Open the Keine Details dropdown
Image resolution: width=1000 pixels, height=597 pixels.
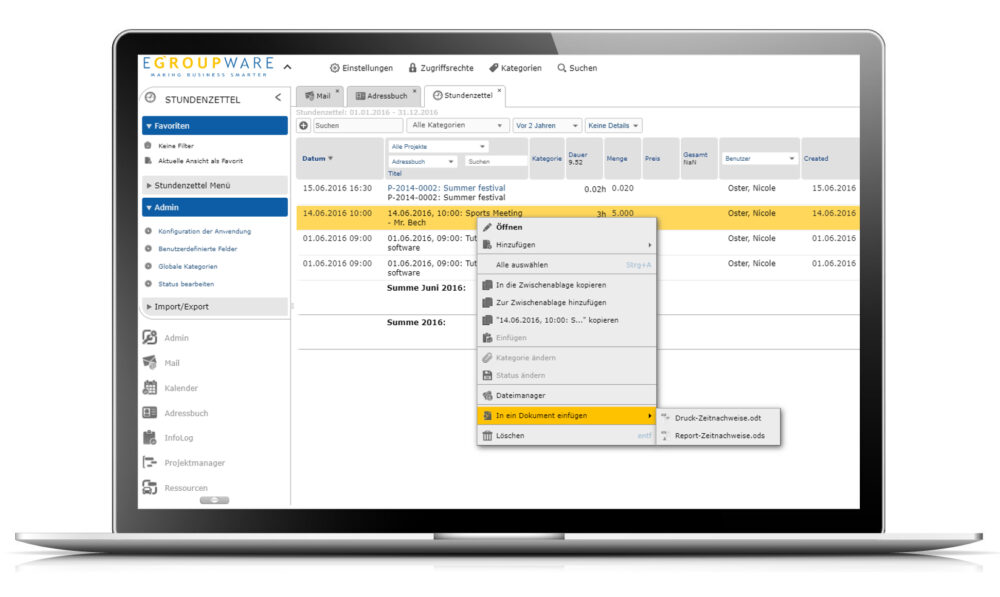point(613,126)
